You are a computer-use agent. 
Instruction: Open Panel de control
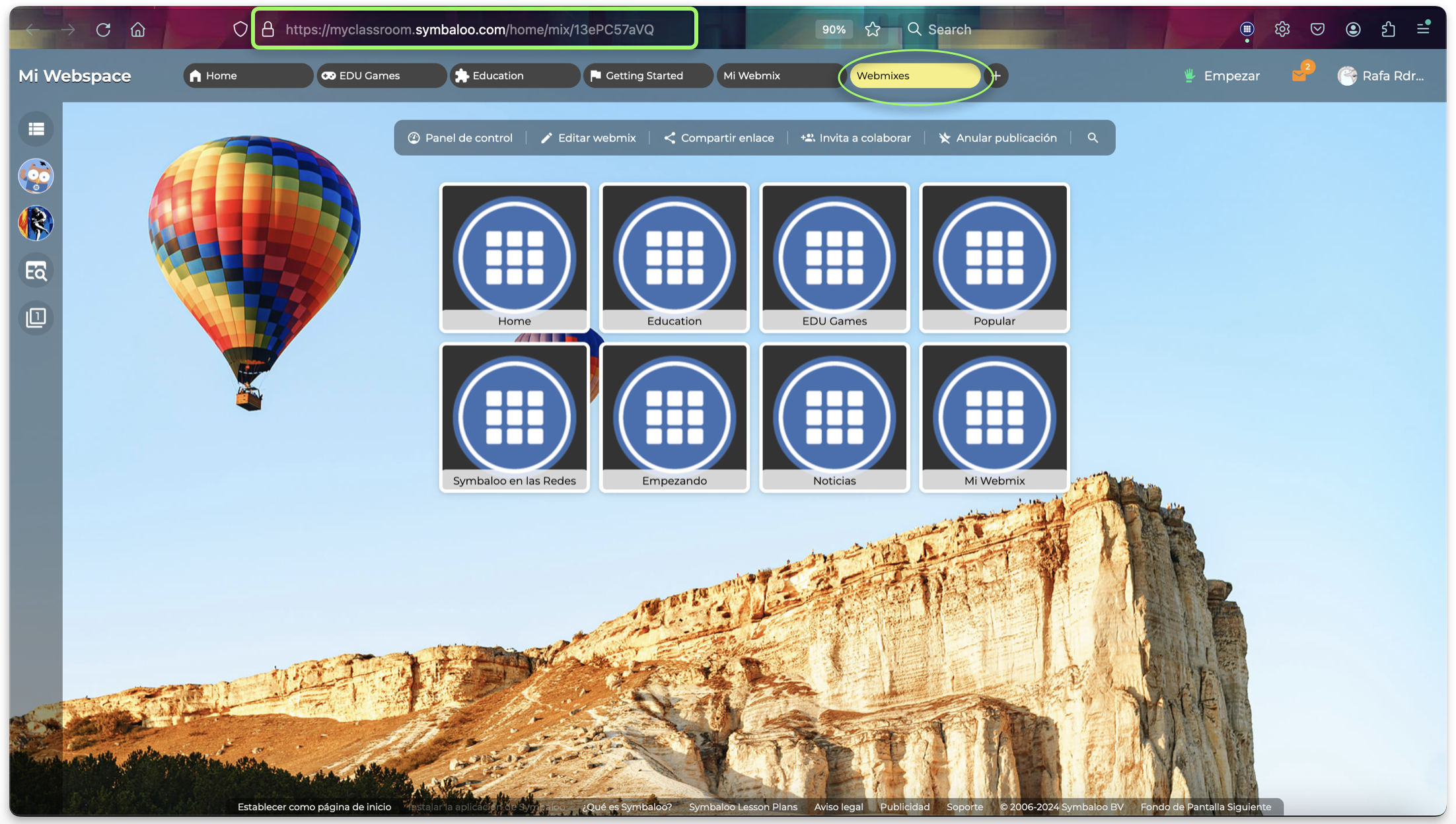pos(460,137)
